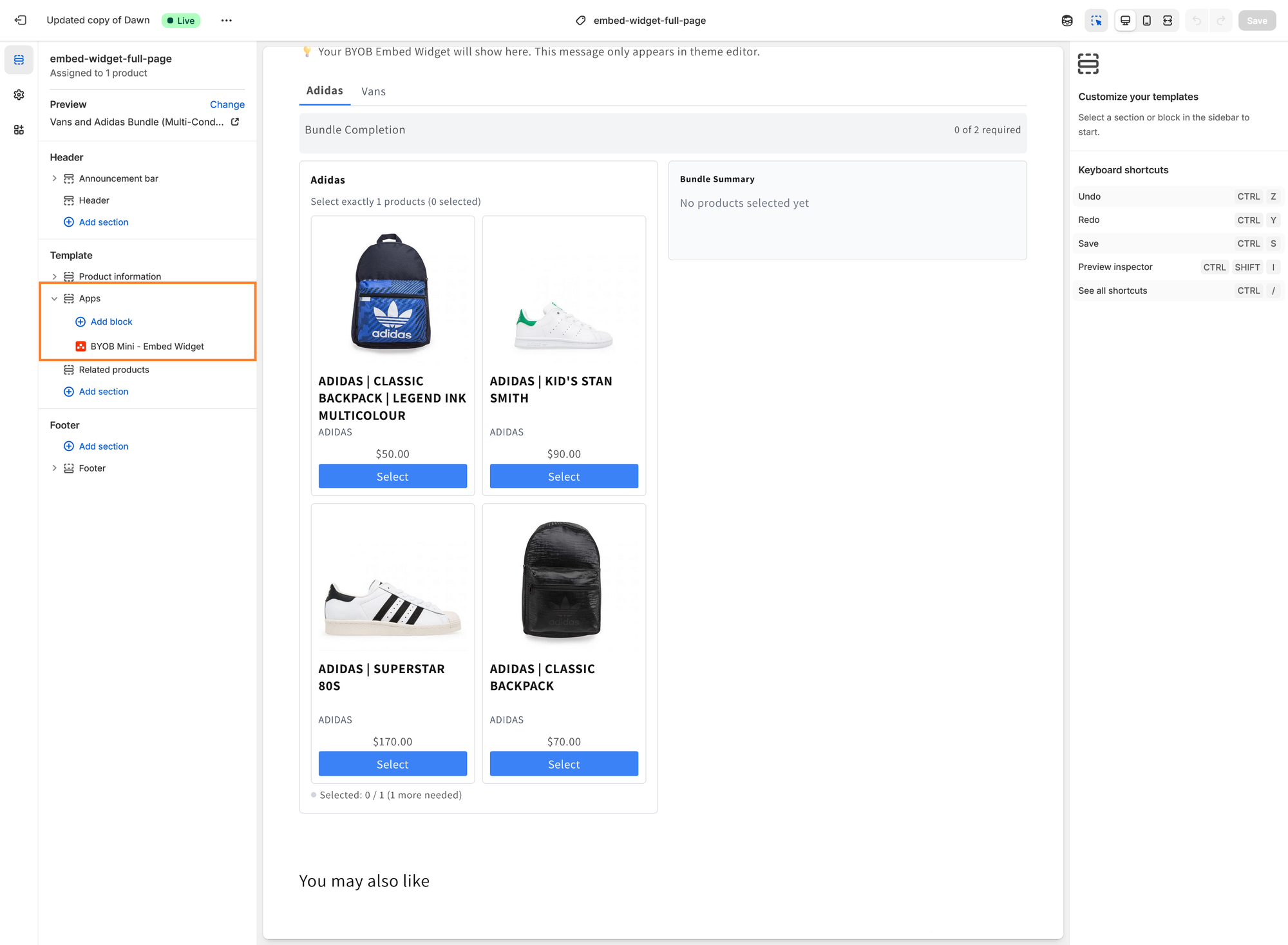Expand the Announcement bar section
Viewport: 1288px width, 945px height.
(x=54, y=178)
